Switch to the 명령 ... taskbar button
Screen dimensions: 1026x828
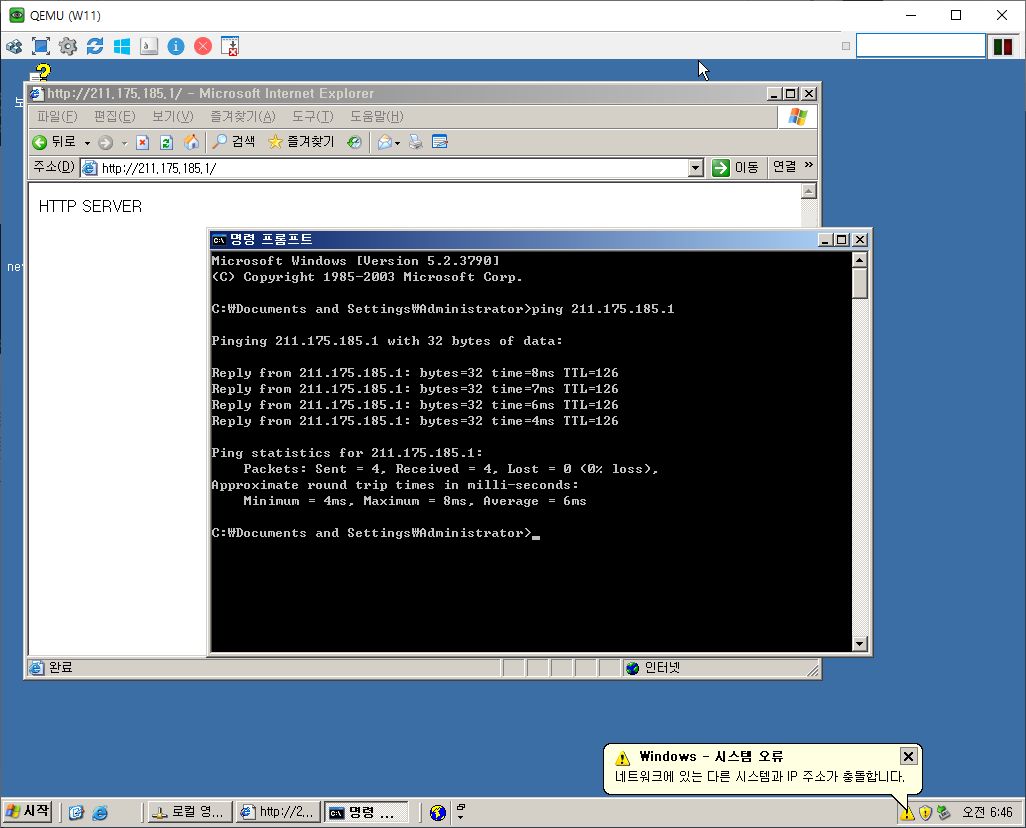pos(366,812)
